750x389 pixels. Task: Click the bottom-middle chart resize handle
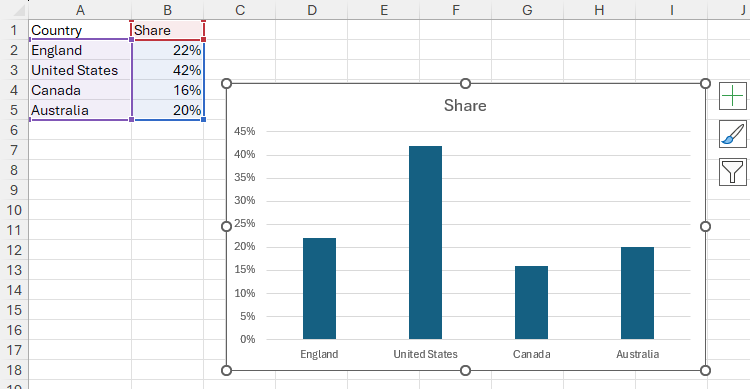pos(465,370)
